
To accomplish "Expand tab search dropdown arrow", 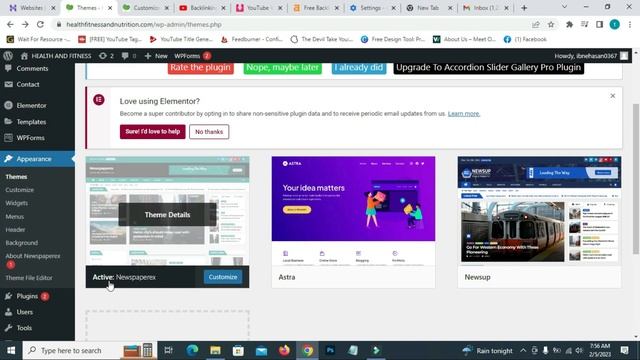I will point(564,7).
